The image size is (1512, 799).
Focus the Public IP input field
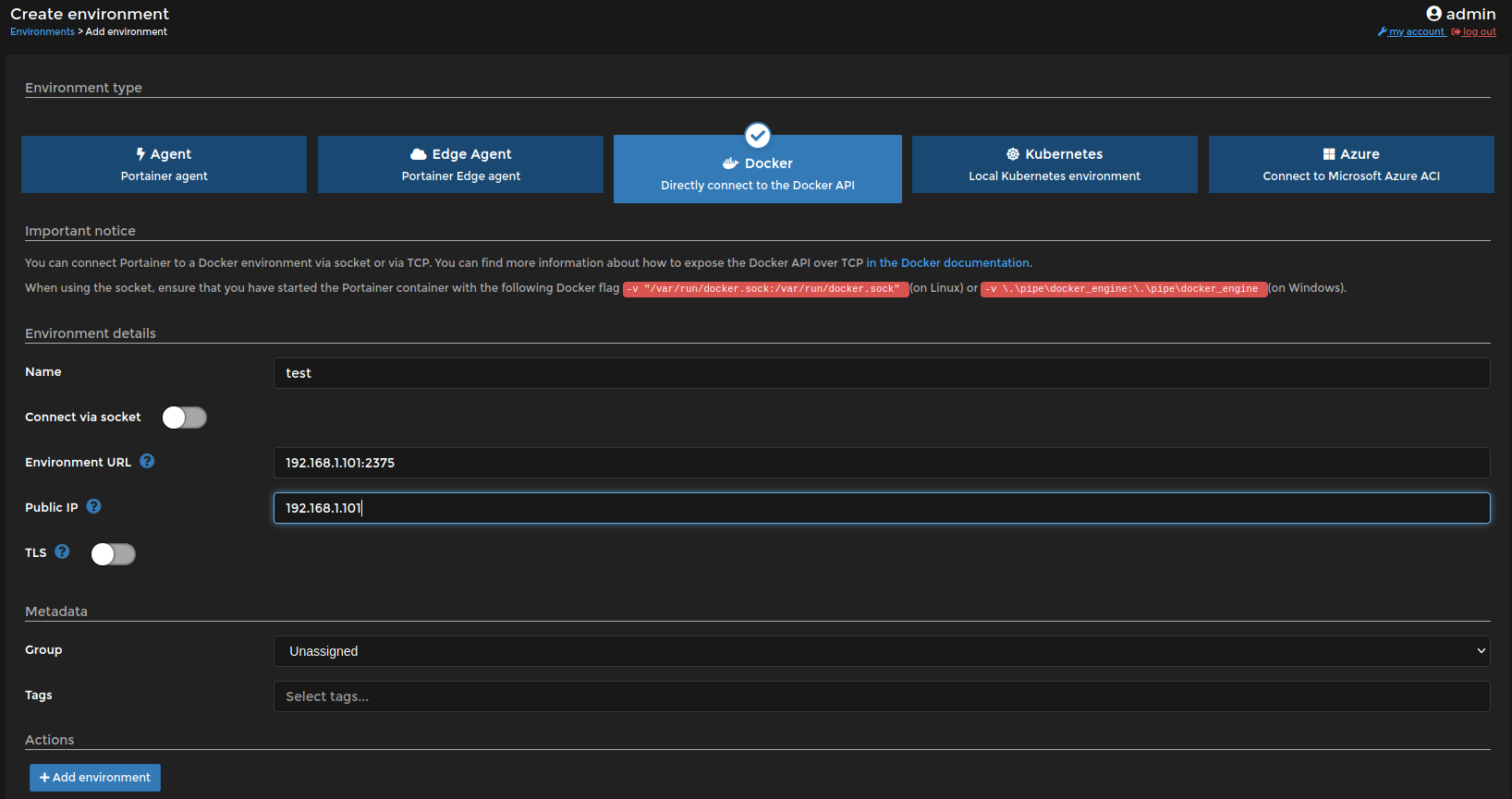click(x=882, y=508)
